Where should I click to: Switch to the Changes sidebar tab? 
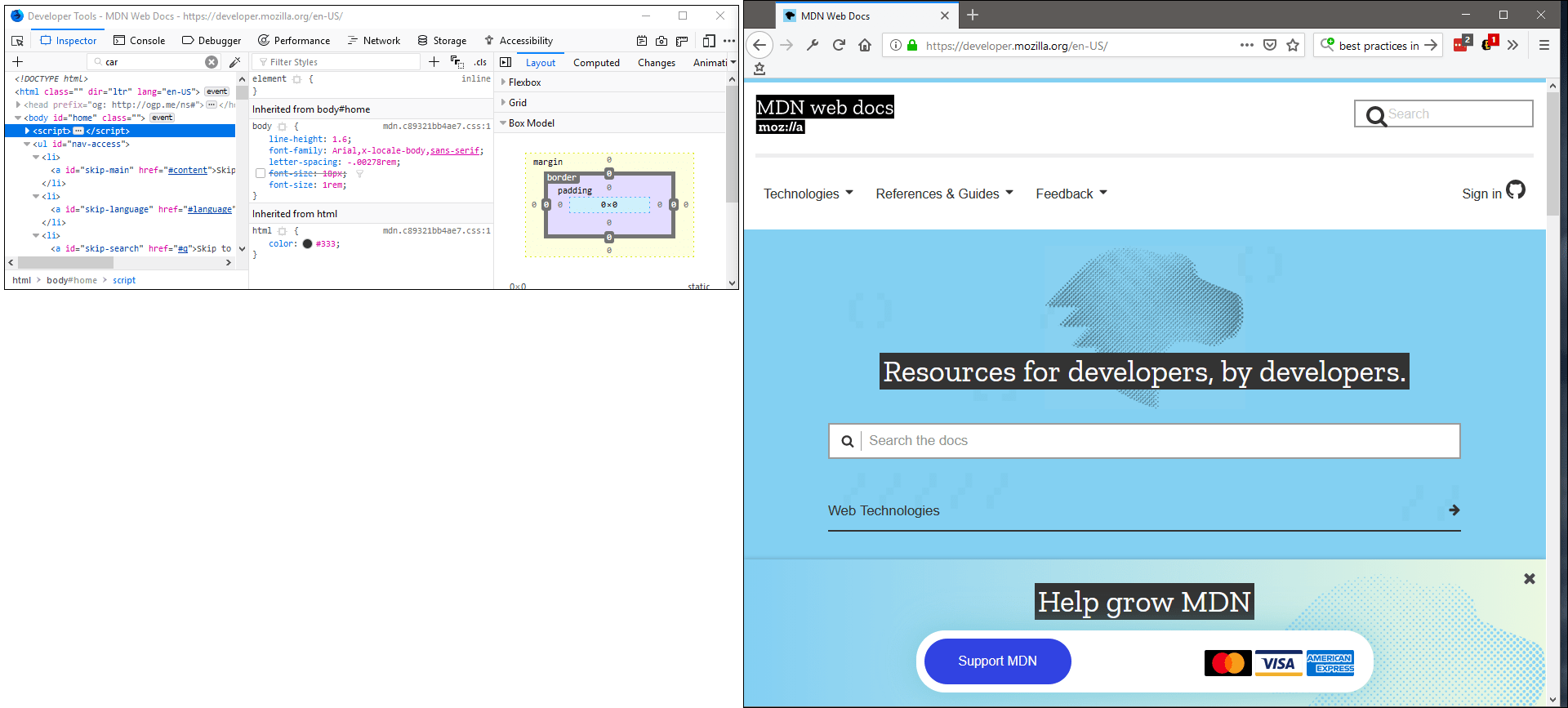pos(657,63)
